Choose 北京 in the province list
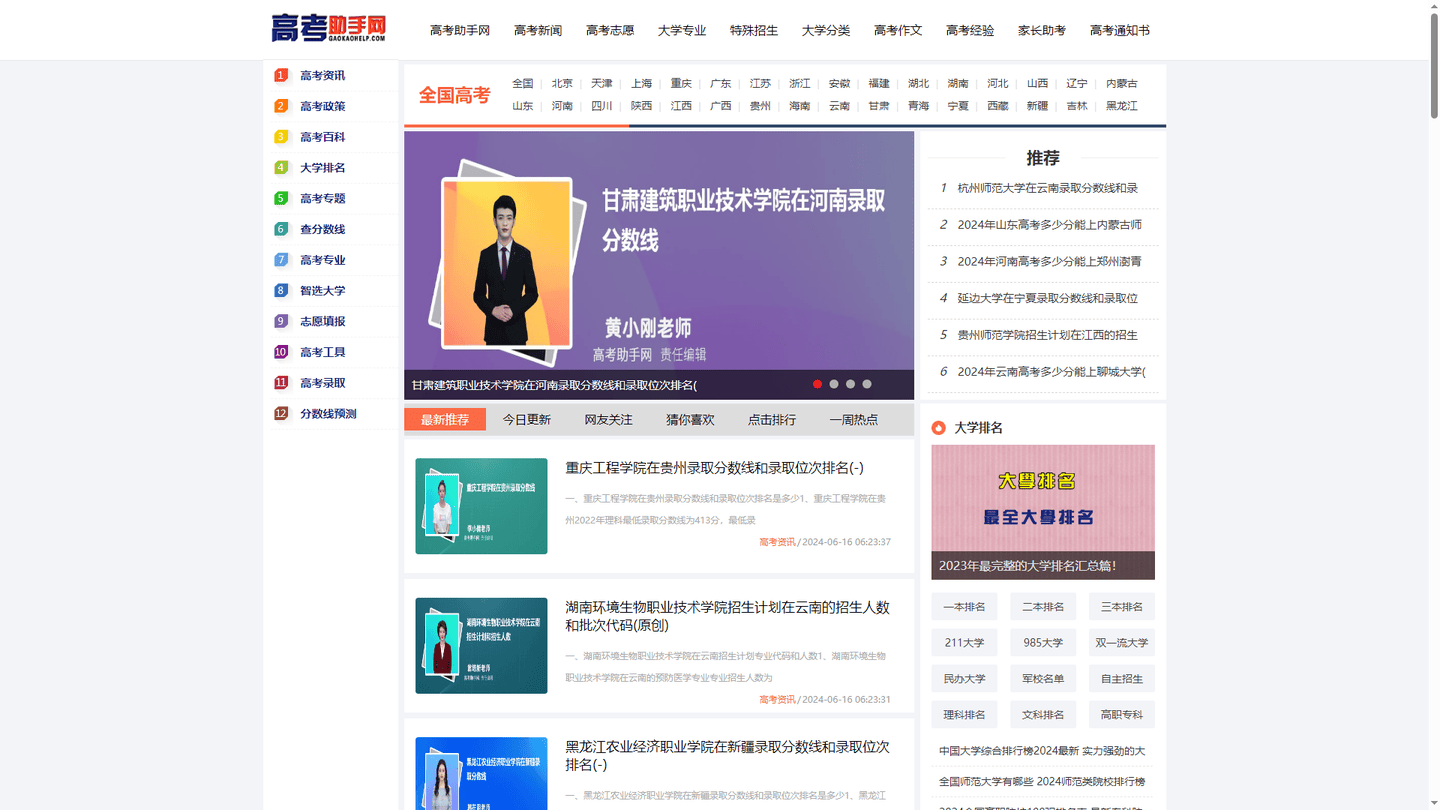The image size is (1440, 810). pyautogui.click(x=563, y=84)
